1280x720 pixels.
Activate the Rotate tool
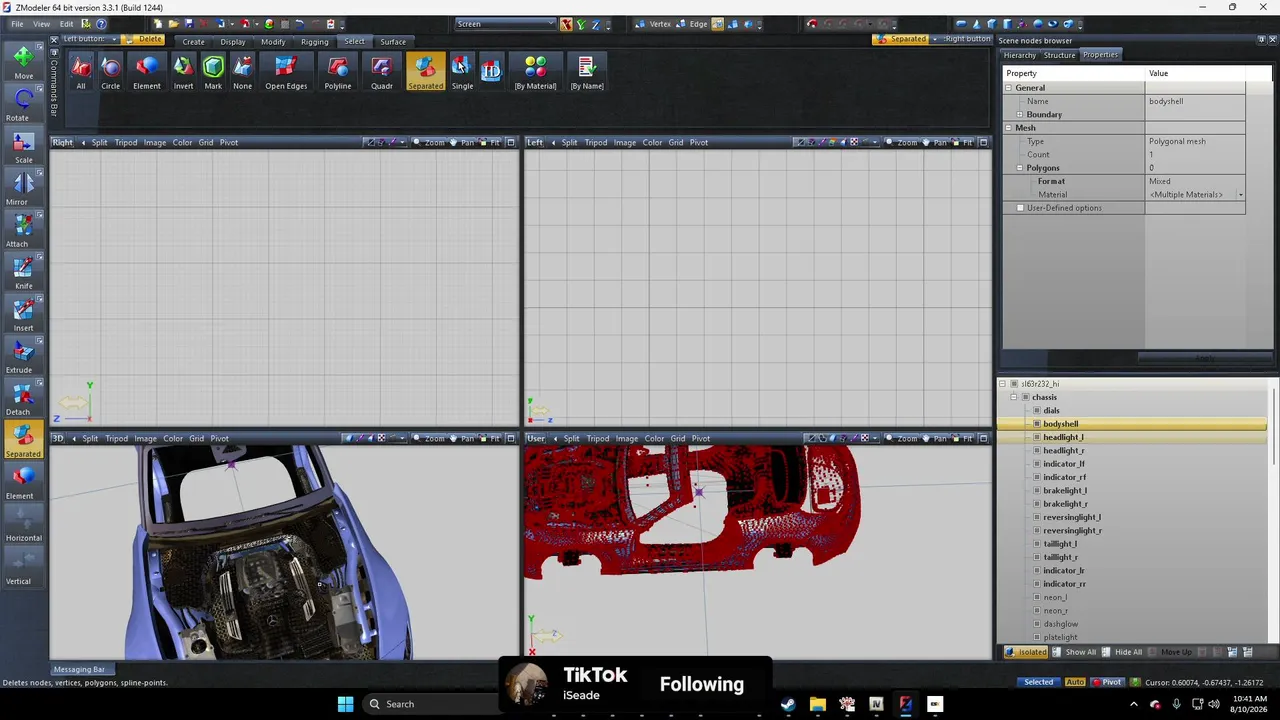coord(23,104)
